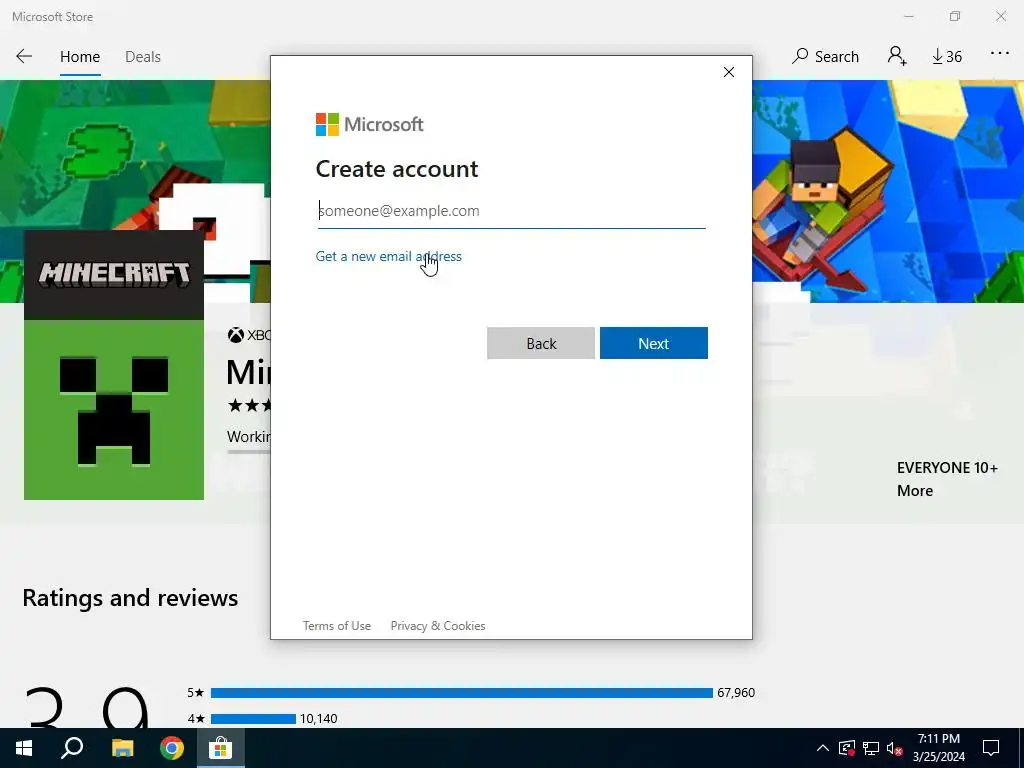The image size is (1024, 768).
Task: Open taskbar search magnifier
Action: click(72, 748)
